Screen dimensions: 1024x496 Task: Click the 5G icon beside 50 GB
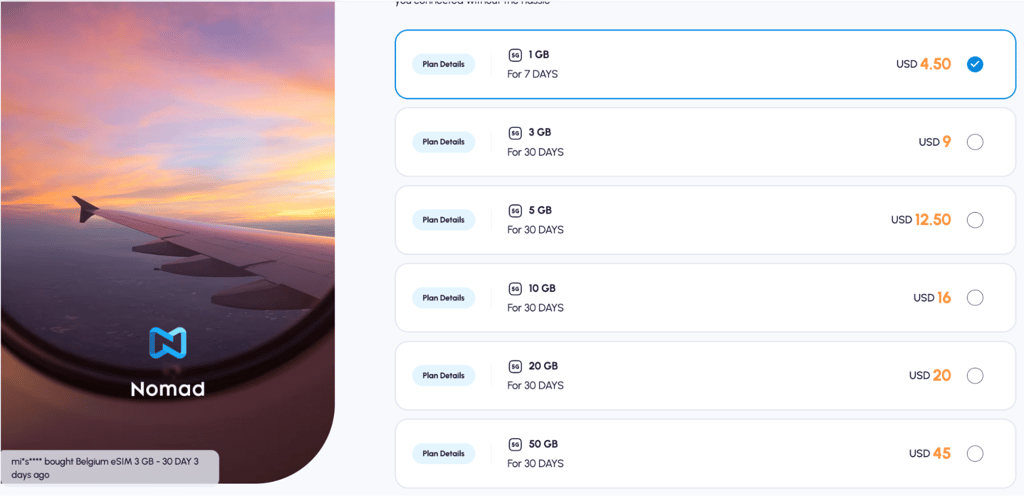[515, 444]
